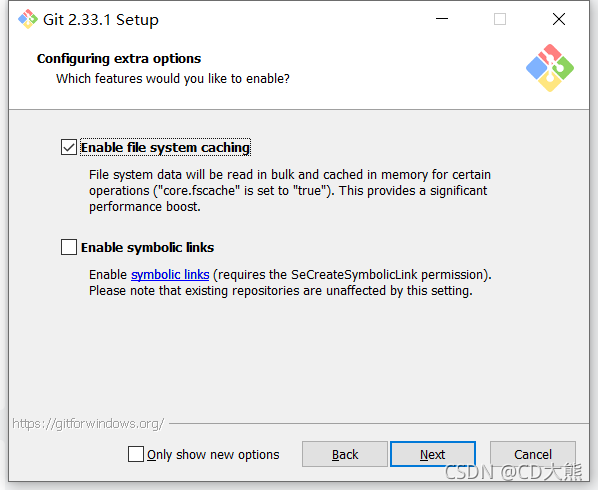
Task: Open the symbolic links hyperlink
Action: (170, 275)
